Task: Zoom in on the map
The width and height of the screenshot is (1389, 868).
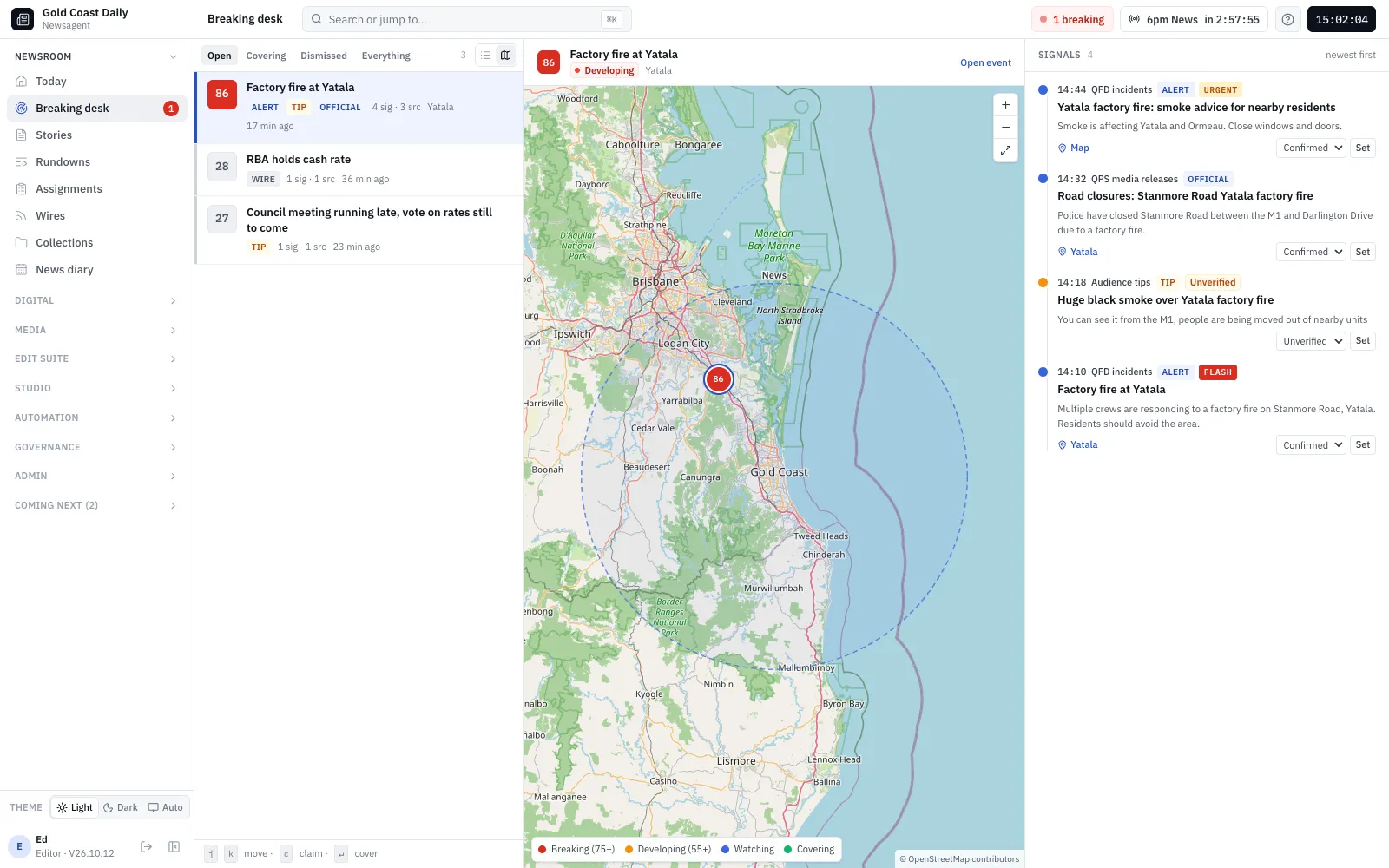Action: click(1005, 105)
